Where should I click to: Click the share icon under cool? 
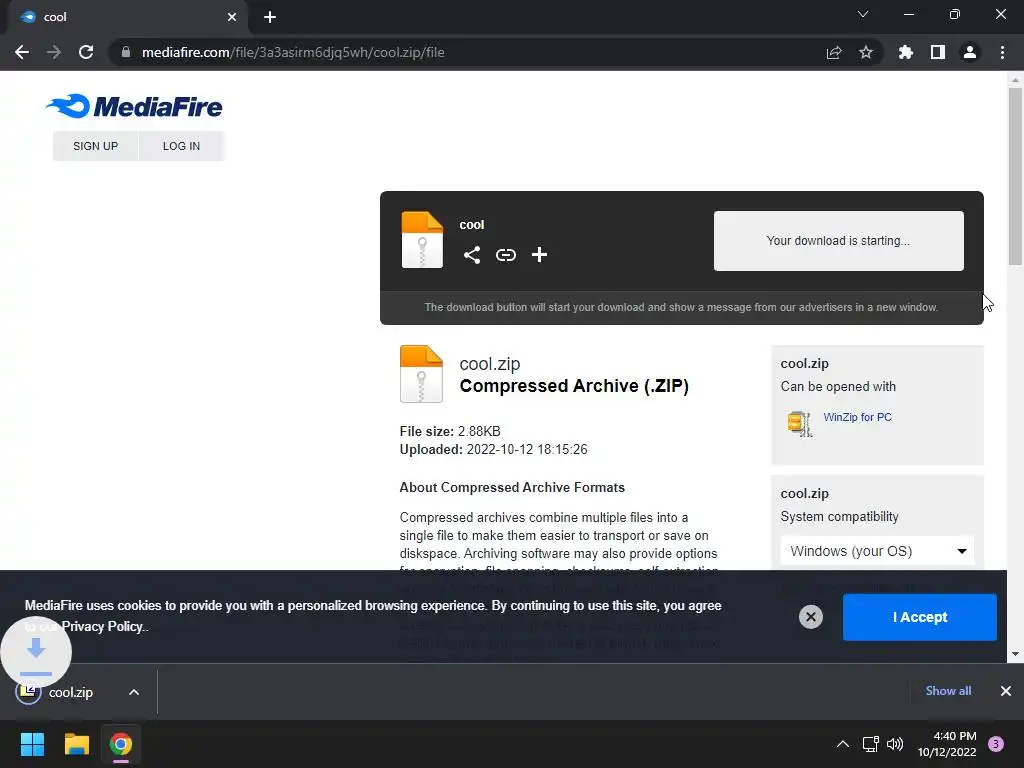coord(472,255)
